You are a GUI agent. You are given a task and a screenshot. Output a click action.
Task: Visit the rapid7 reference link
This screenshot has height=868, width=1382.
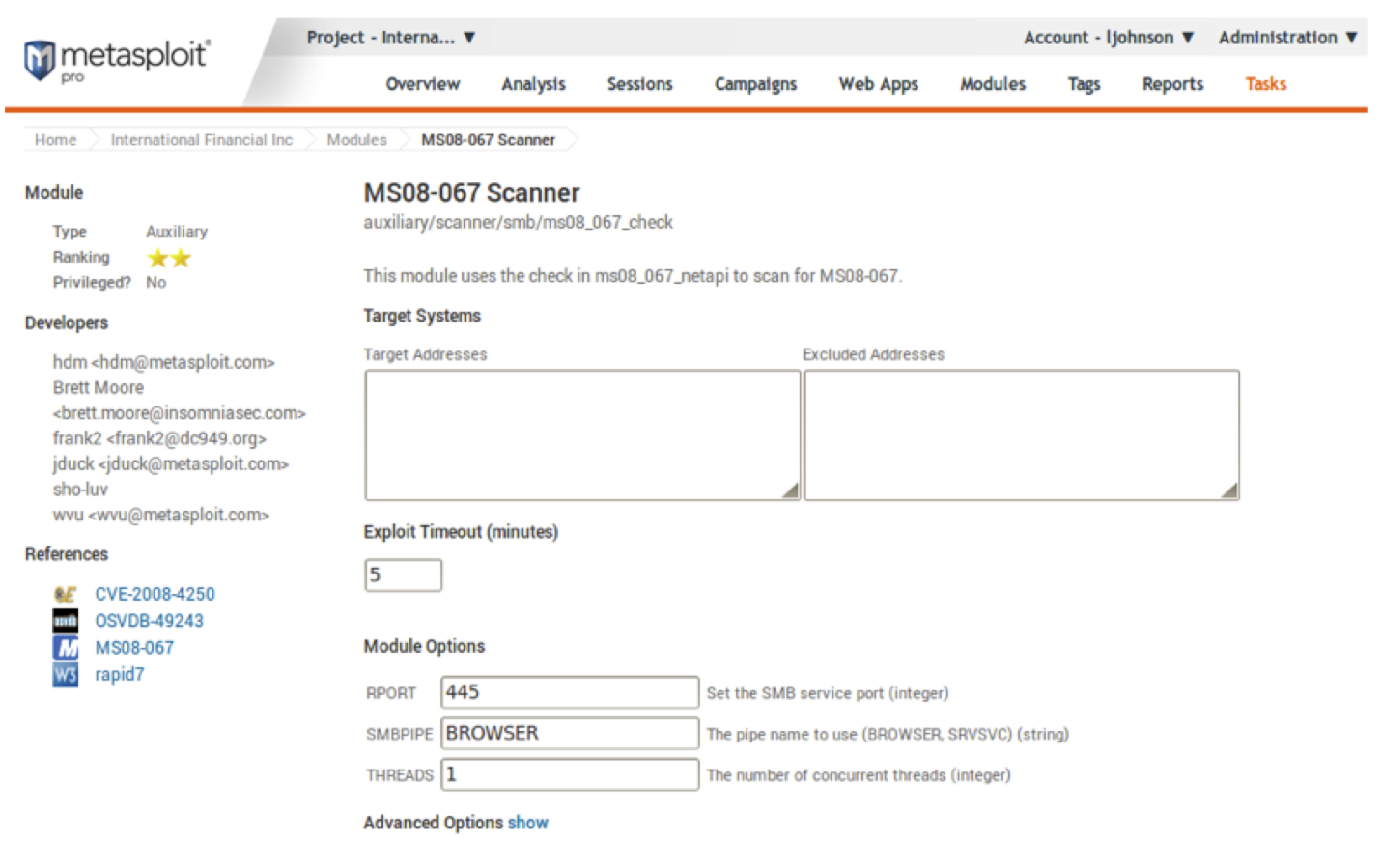point(119,675)
